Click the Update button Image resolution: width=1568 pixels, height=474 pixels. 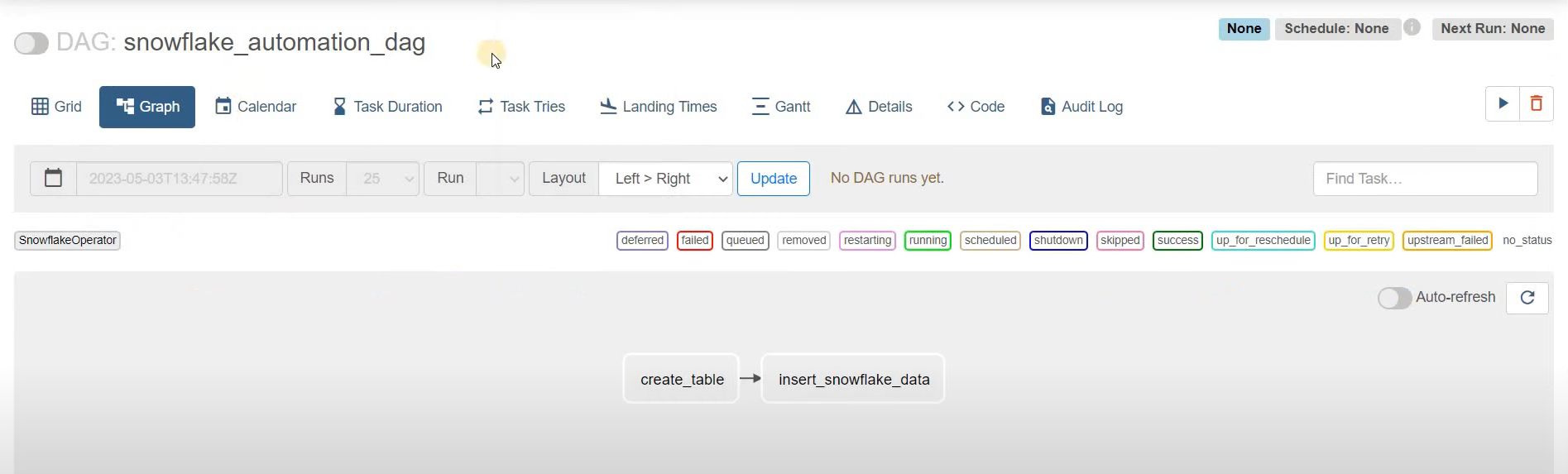774,179
